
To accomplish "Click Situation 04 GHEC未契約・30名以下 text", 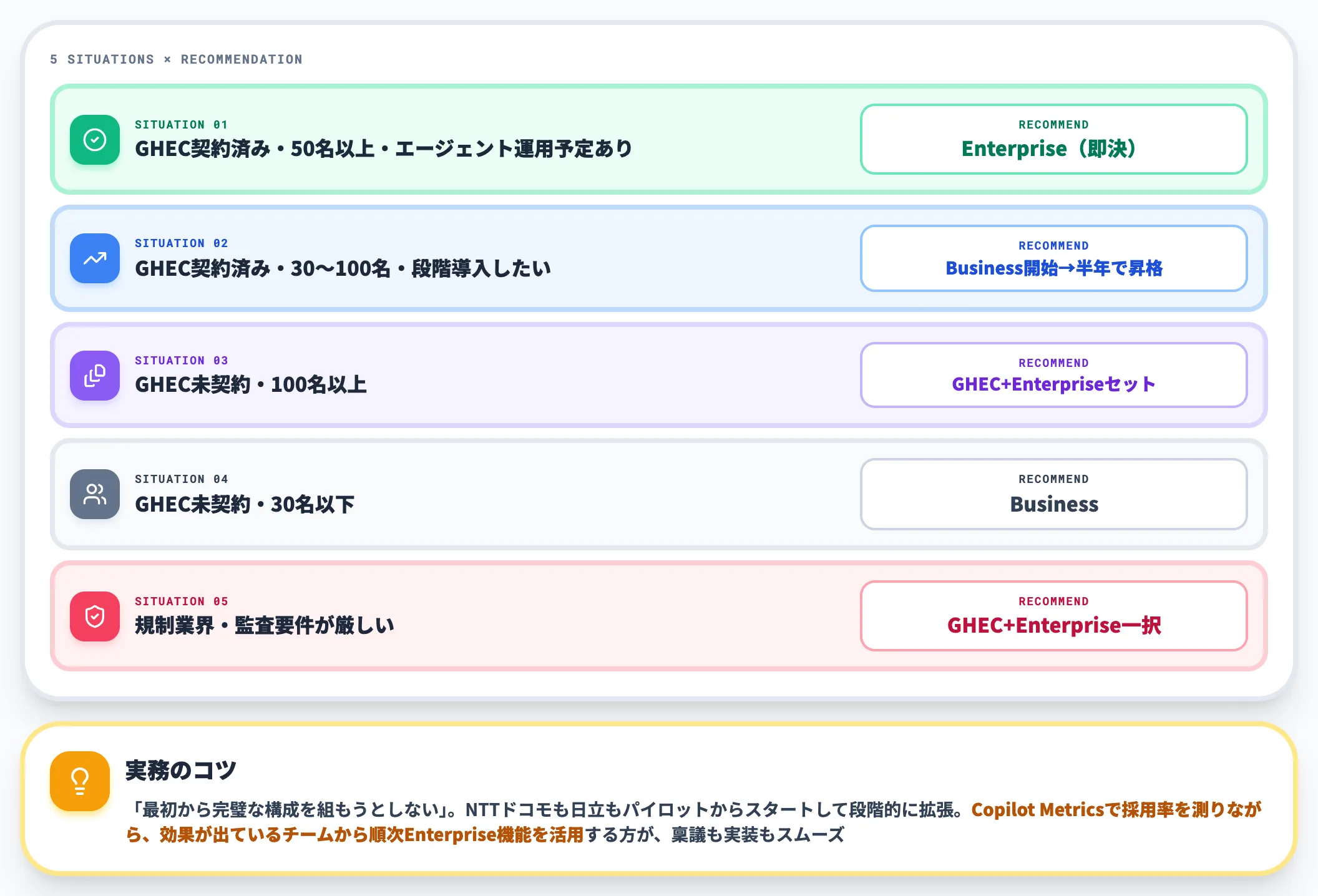I will point(245,504).
